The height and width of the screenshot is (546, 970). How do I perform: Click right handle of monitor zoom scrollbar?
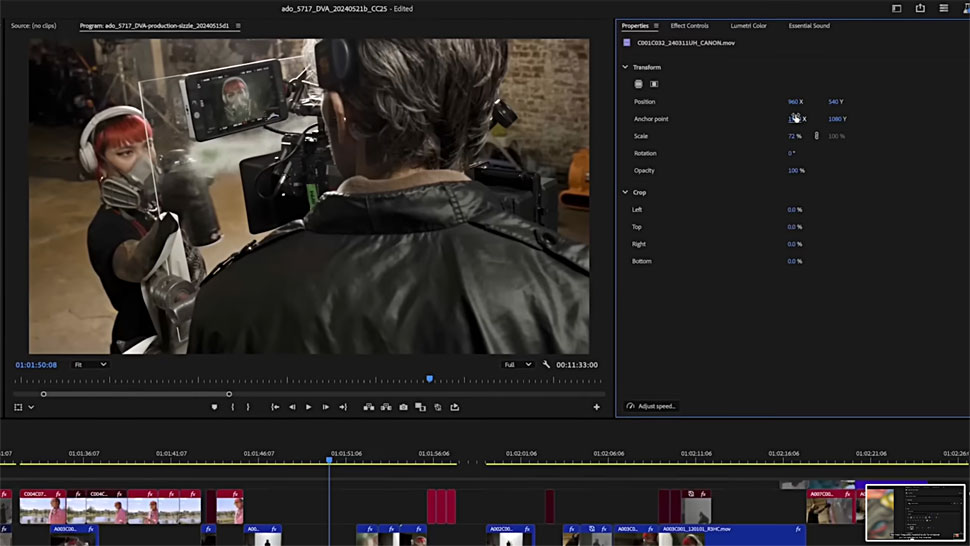click(229, 394)
